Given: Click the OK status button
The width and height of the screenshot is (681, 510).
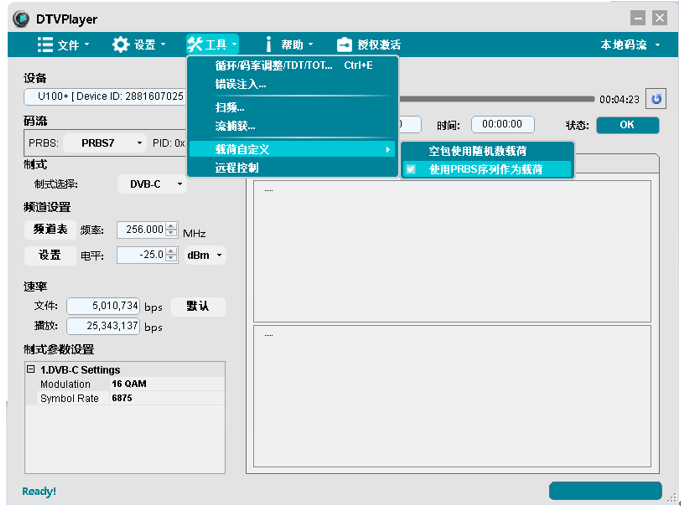Looking at the screenshot, I should 628,125.
